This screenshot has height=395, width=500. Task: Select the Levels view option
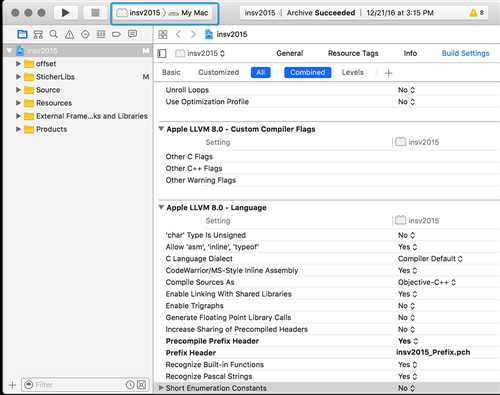(x=353, y=72)
